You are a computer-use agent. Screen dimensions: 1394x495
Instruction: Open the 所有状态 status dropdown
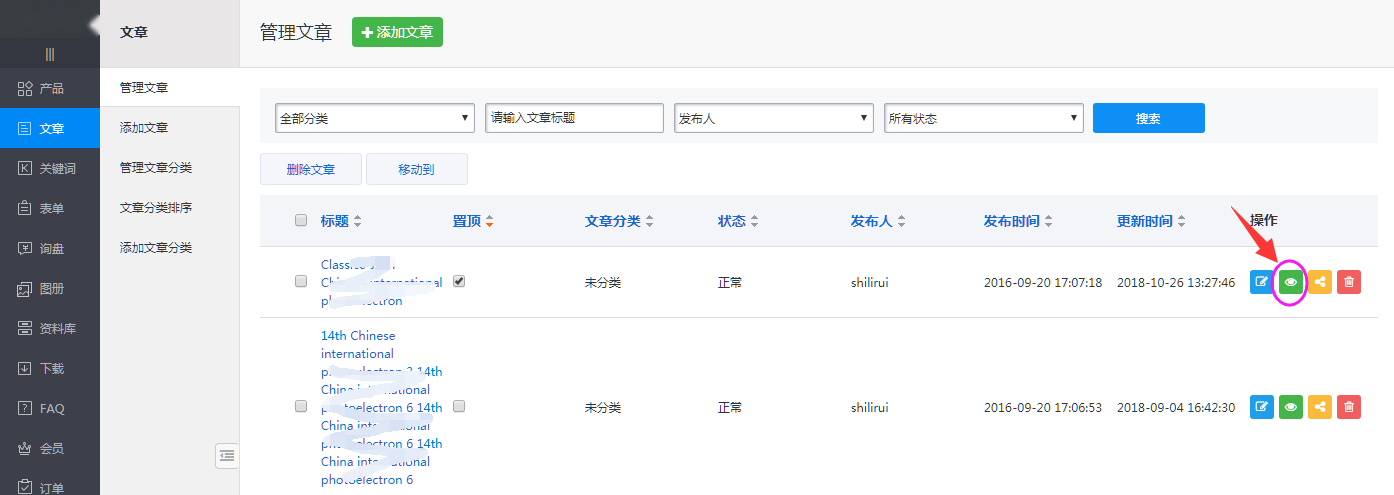[x=984, y=118]
